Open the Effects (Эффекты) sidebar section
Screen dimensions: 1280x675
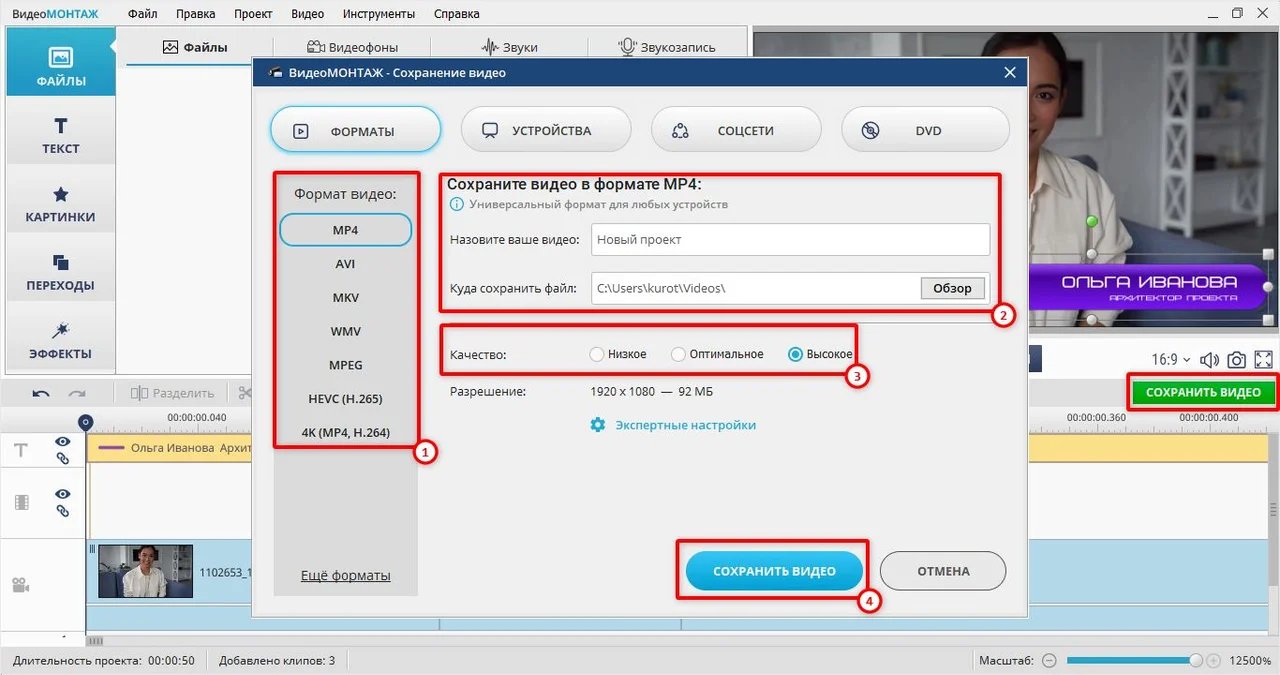61,342
